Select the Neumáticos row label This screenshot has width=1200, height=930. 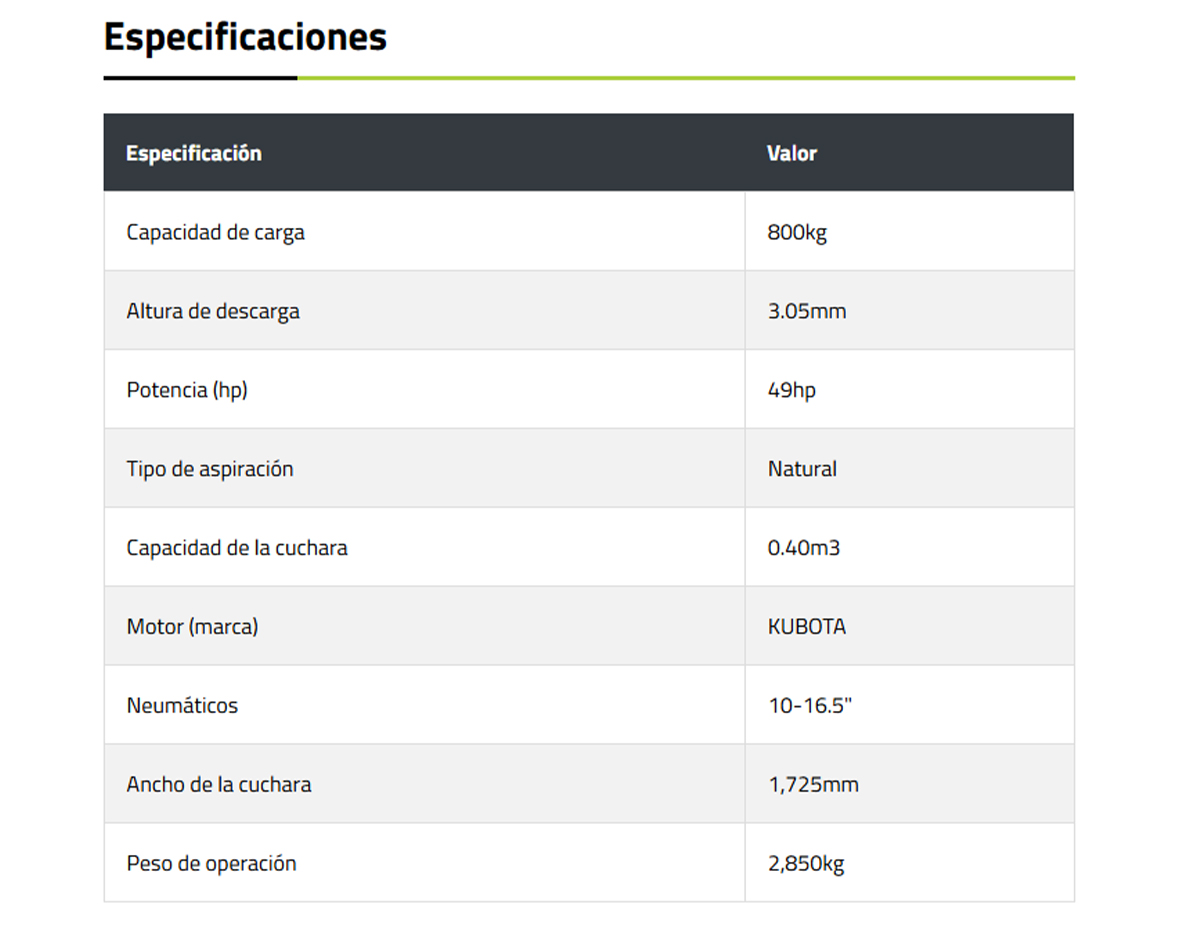182,706
